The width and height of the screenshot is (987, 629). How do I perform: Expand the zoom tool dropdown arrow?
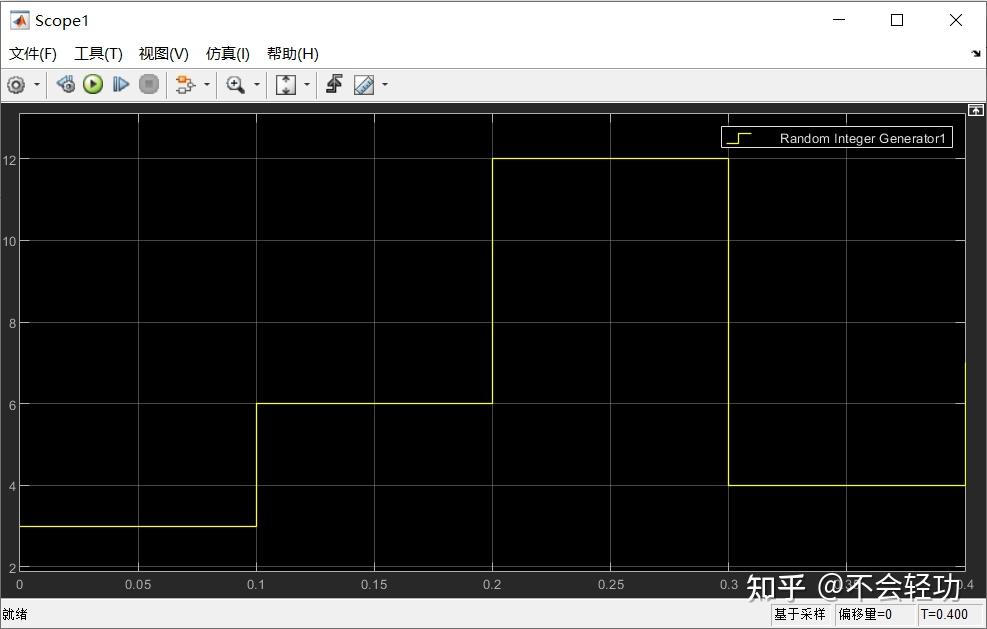click(x=257, y=84)
